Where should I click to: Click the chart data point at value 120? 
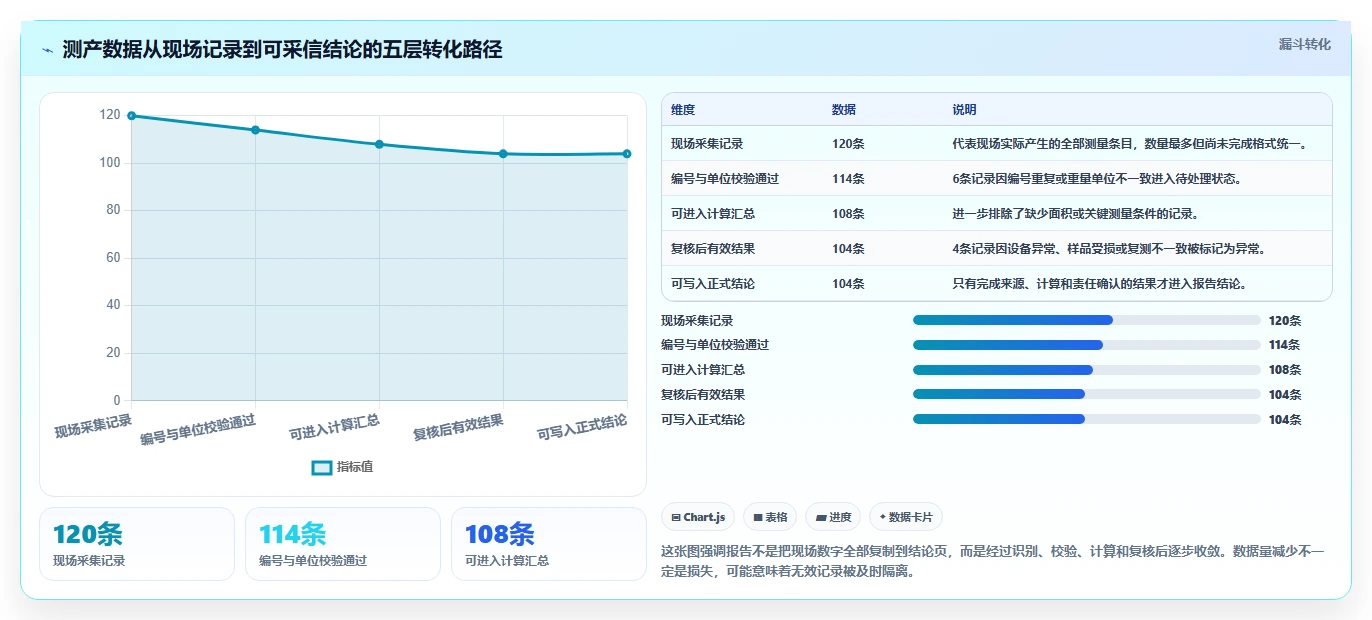pos(131,116)
